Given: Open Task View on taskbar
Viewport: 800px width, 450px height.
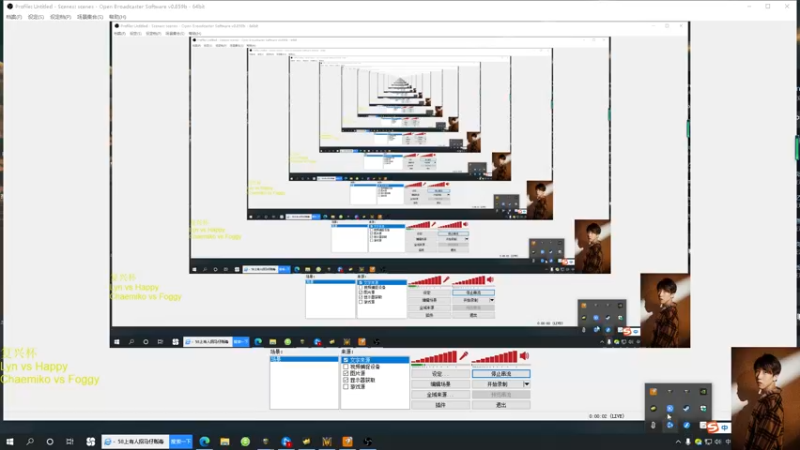Looking at the screenshot, I should pyautogui.click(x=69, y=441).
